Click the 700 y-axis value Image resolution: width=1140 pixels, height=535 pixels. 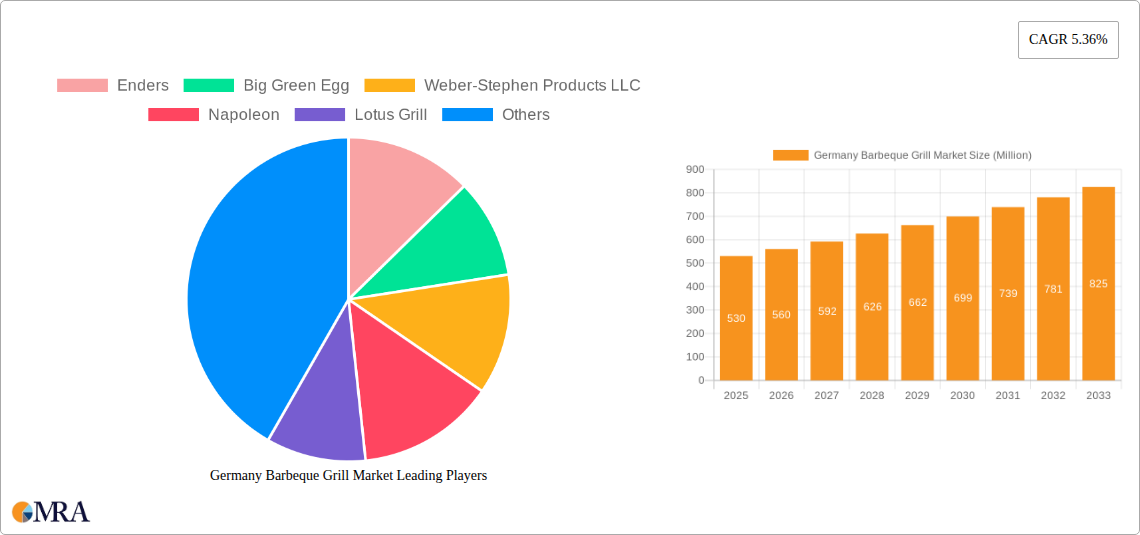[x=695, y=216]
